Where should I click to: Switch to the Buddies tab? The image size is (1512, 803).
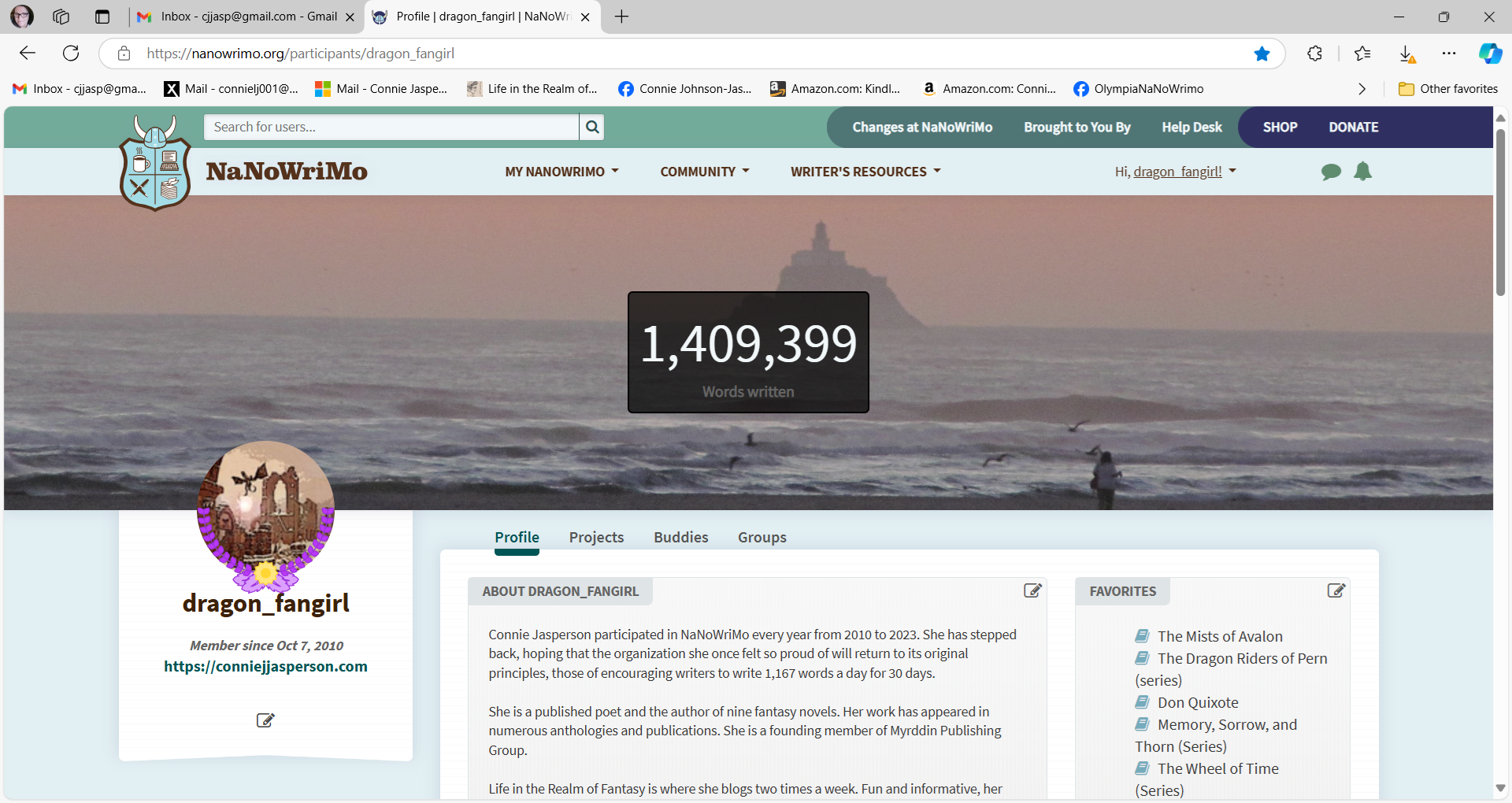click(680, 537)
